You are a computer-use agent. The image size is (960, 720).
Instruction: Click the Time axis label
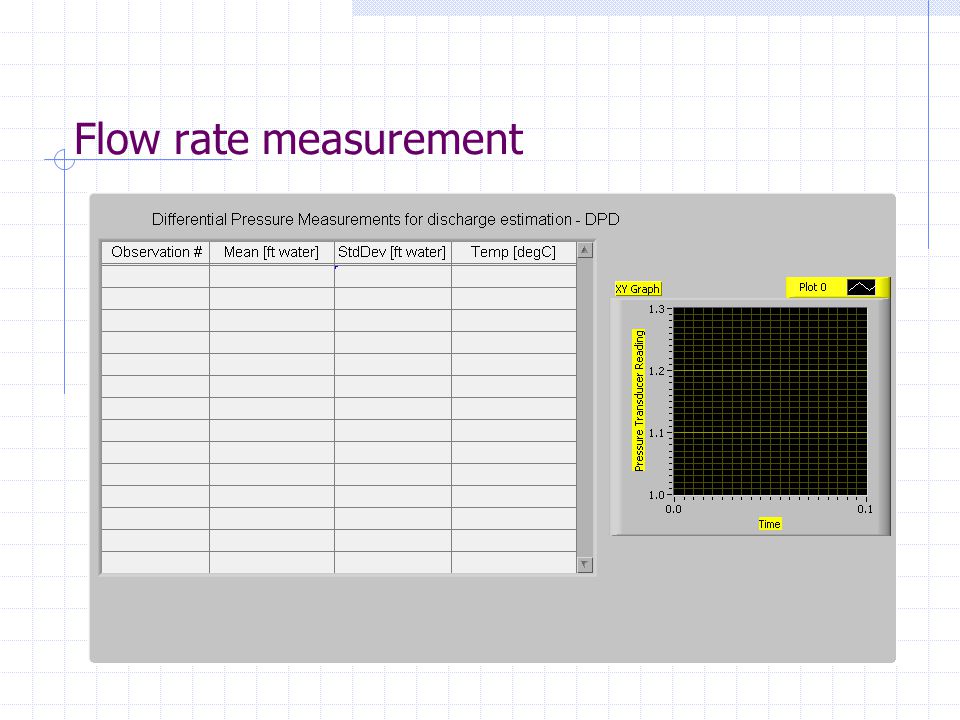[x=770, y=524]
